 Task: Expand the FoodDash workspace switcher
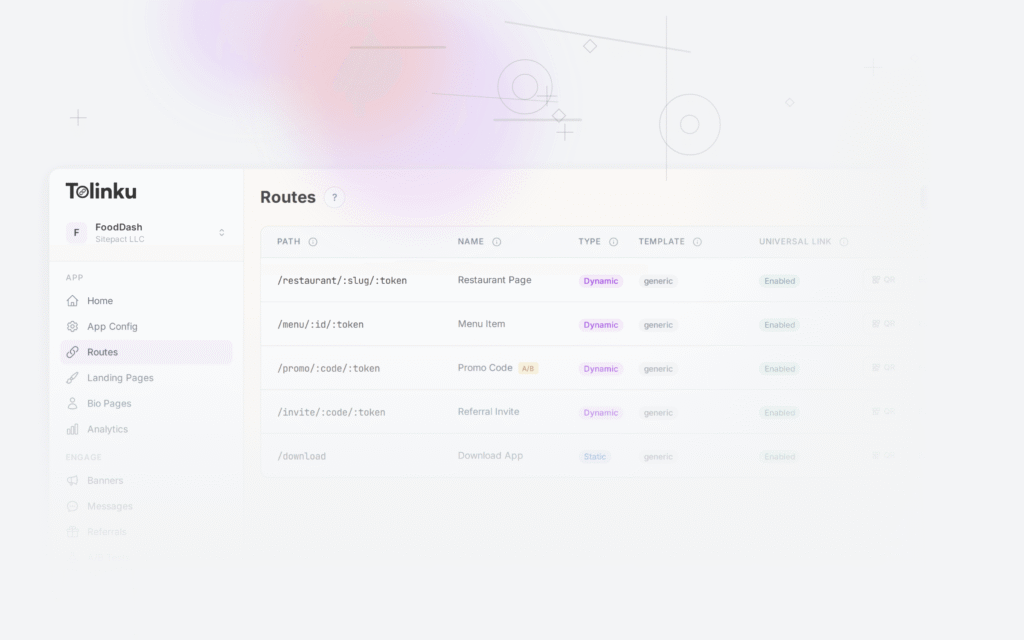click(x=146, y=232)
